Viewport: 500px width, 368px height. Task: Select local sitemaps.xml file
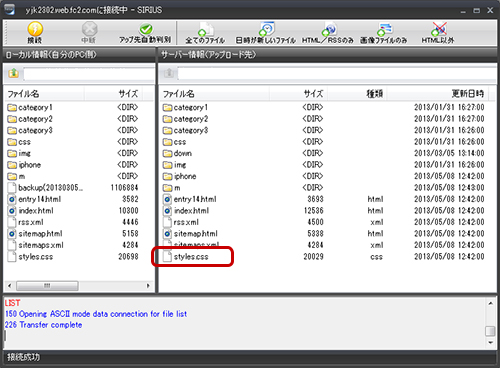coord(36,245)
